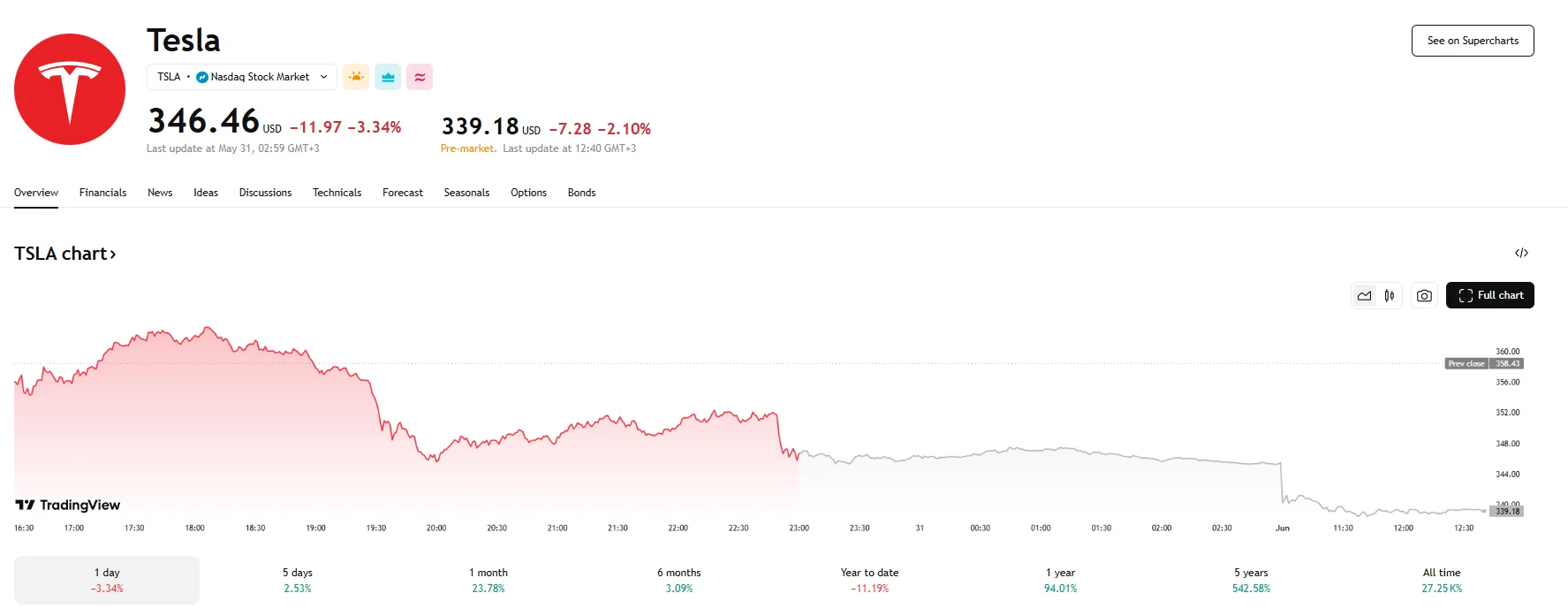The image size is (1568, 616).
Task: Open the Forecast tab
Action: 403,193
